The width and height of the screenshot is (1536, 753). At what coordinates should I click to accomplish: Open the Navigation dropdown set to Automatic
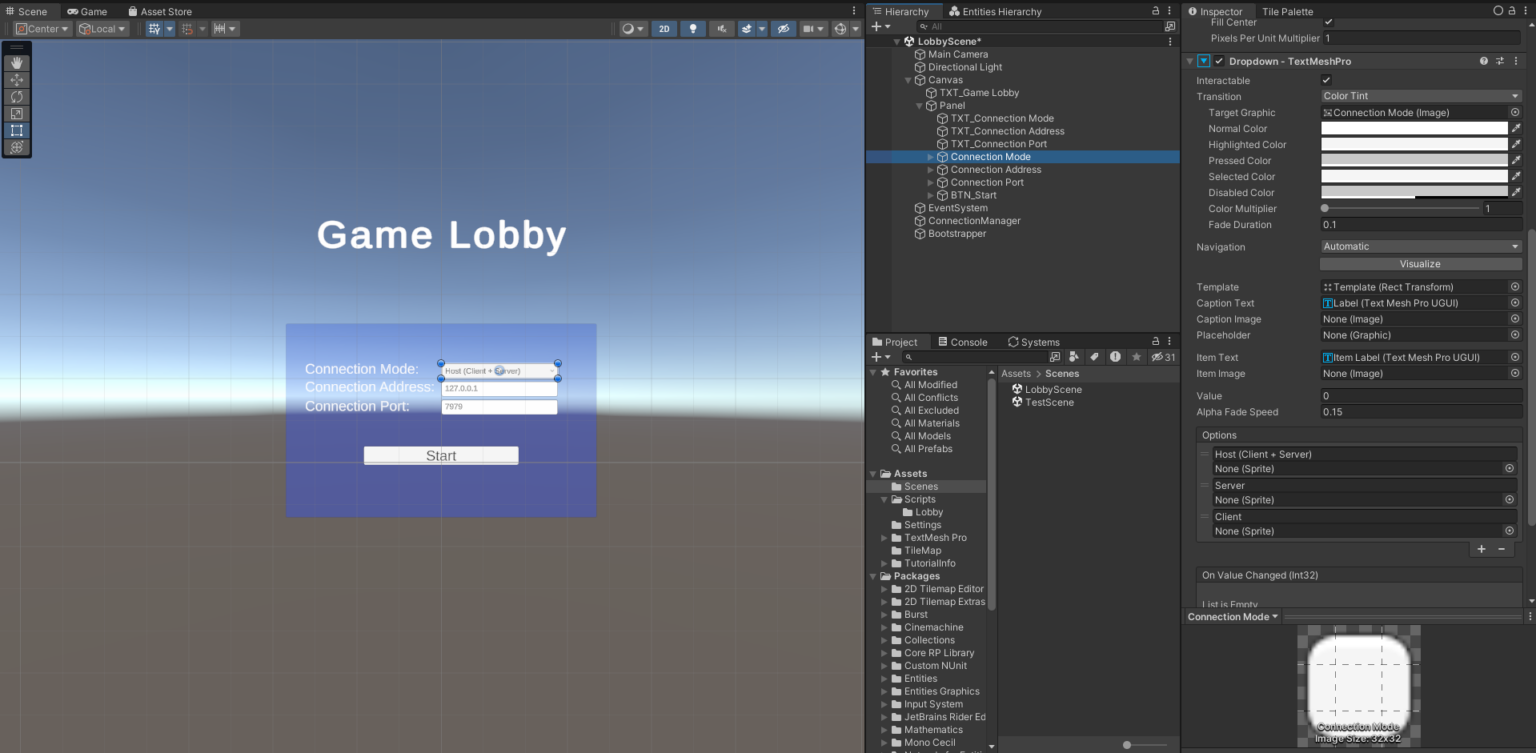1420,246
